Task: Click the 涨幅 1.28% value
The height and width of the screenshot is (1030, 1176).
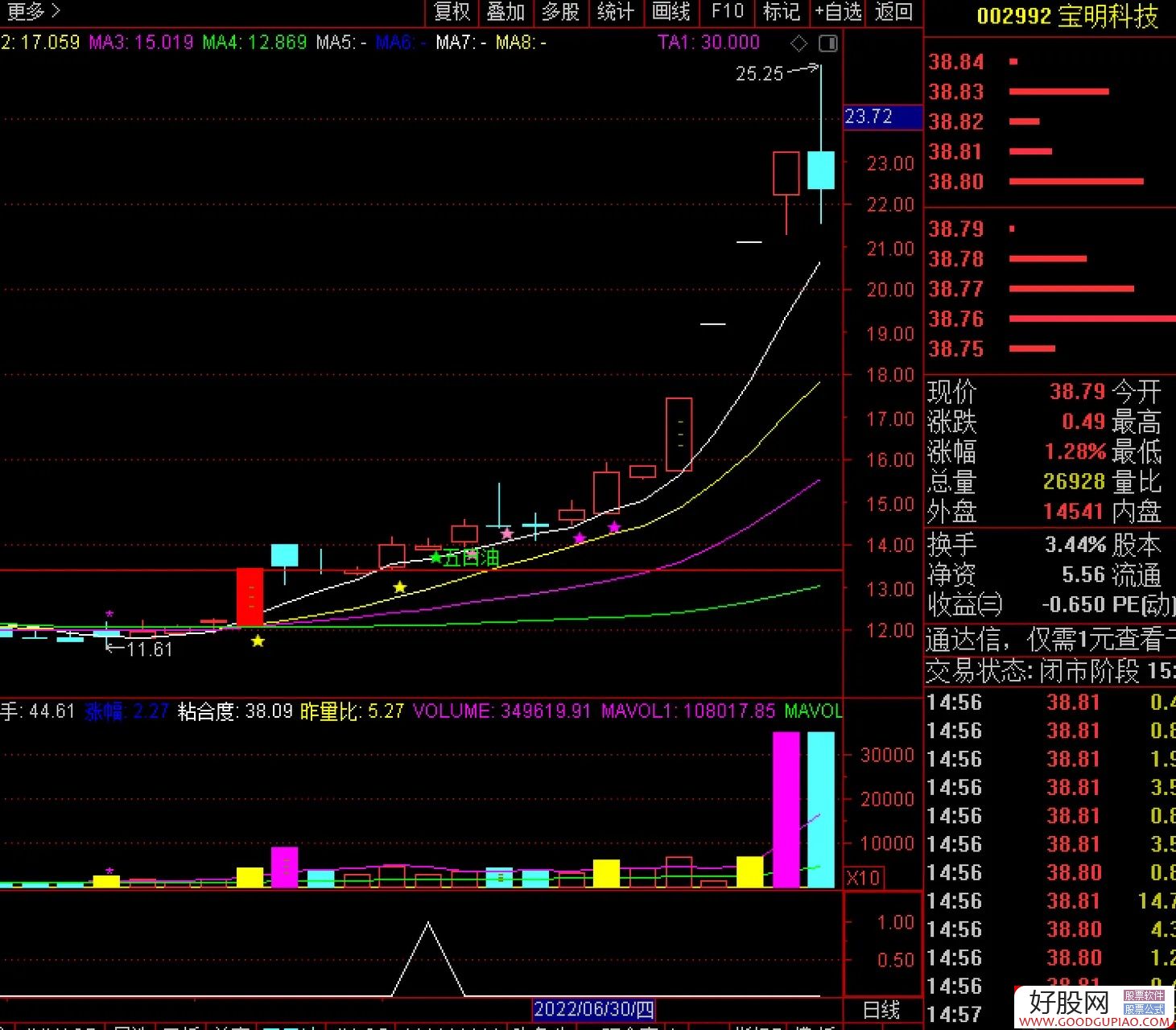Action: (x=1075, y=451)
